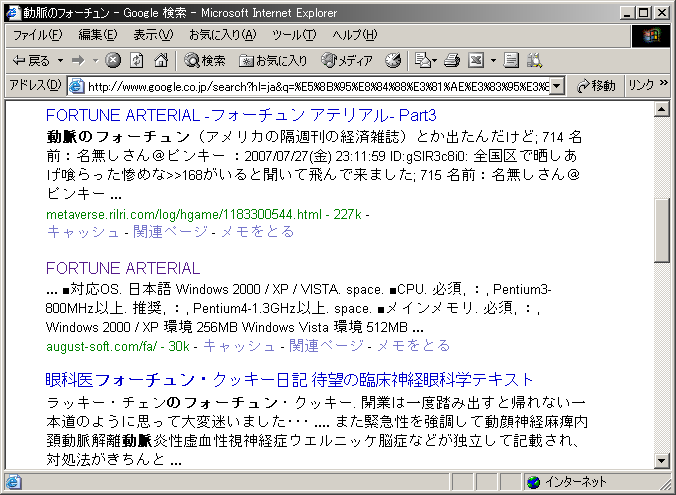The image size is (676, 495).
Task: Open the Media (メディア) toolbar pane
Action: (x=347, y=60)
